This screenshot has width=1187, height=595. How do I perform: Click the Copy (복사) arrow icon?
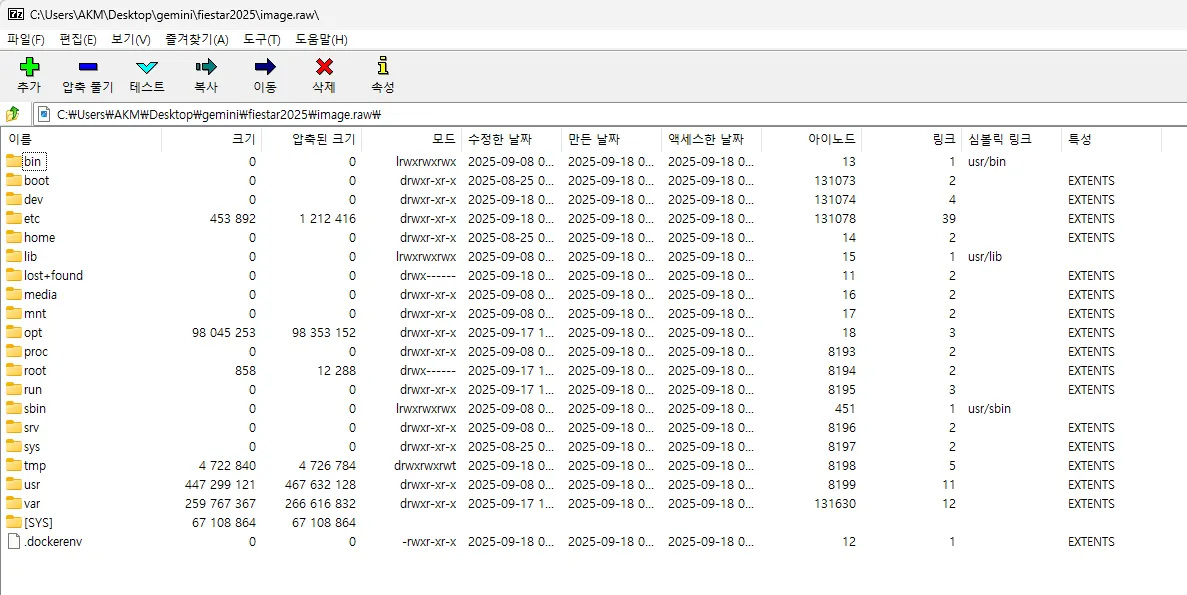click(206, 68)
